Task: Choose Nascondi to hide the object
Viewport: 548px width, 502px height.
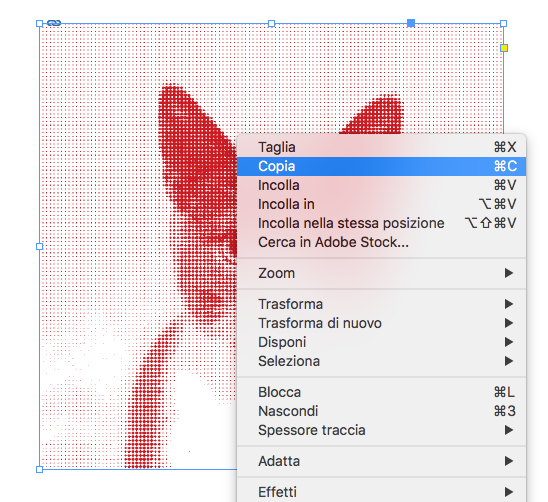Action: [381, 411]
